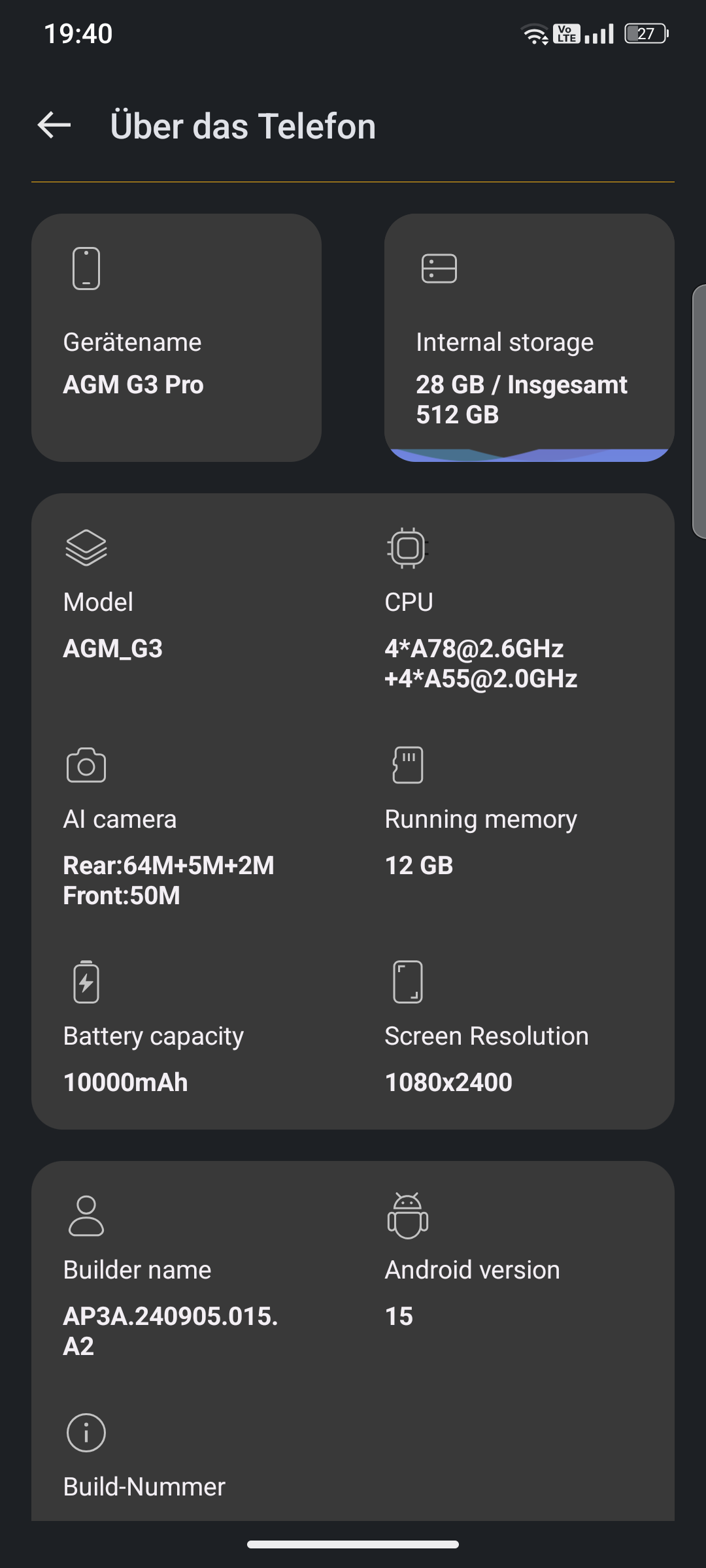Tap the Build-Nummer label

(x=144, y=1487)
